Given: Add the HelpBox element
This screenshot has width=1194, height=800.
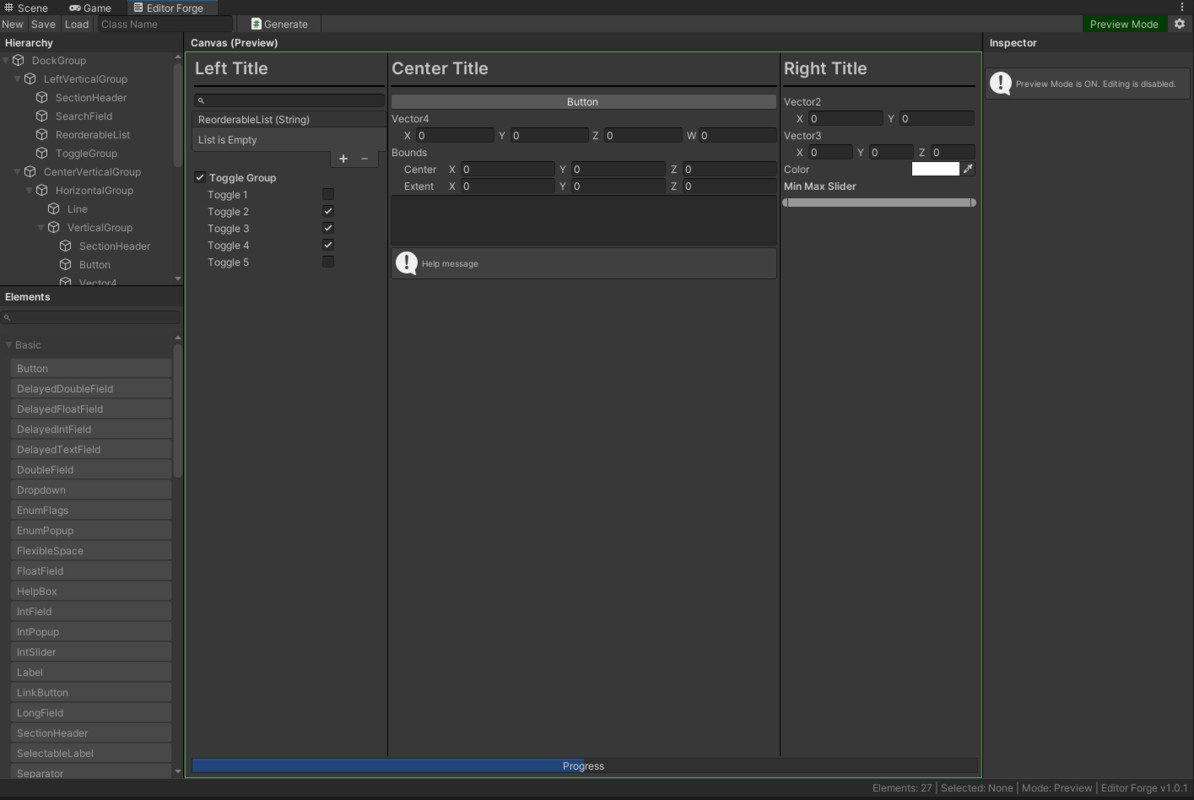Looking at the screenshot, I should tap(91, 591).
